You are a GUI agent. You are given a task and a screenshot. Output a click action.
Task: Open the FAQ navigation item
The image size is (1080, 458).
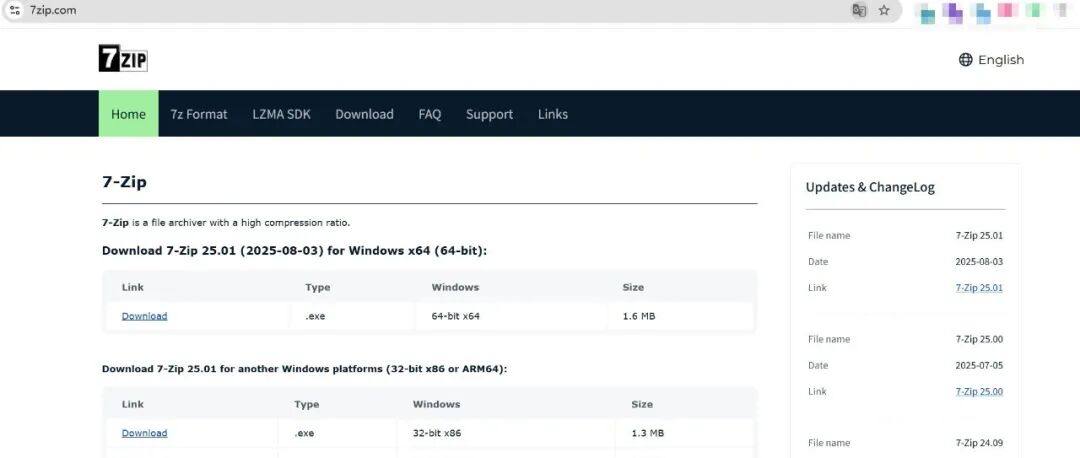tap(430, 114)
